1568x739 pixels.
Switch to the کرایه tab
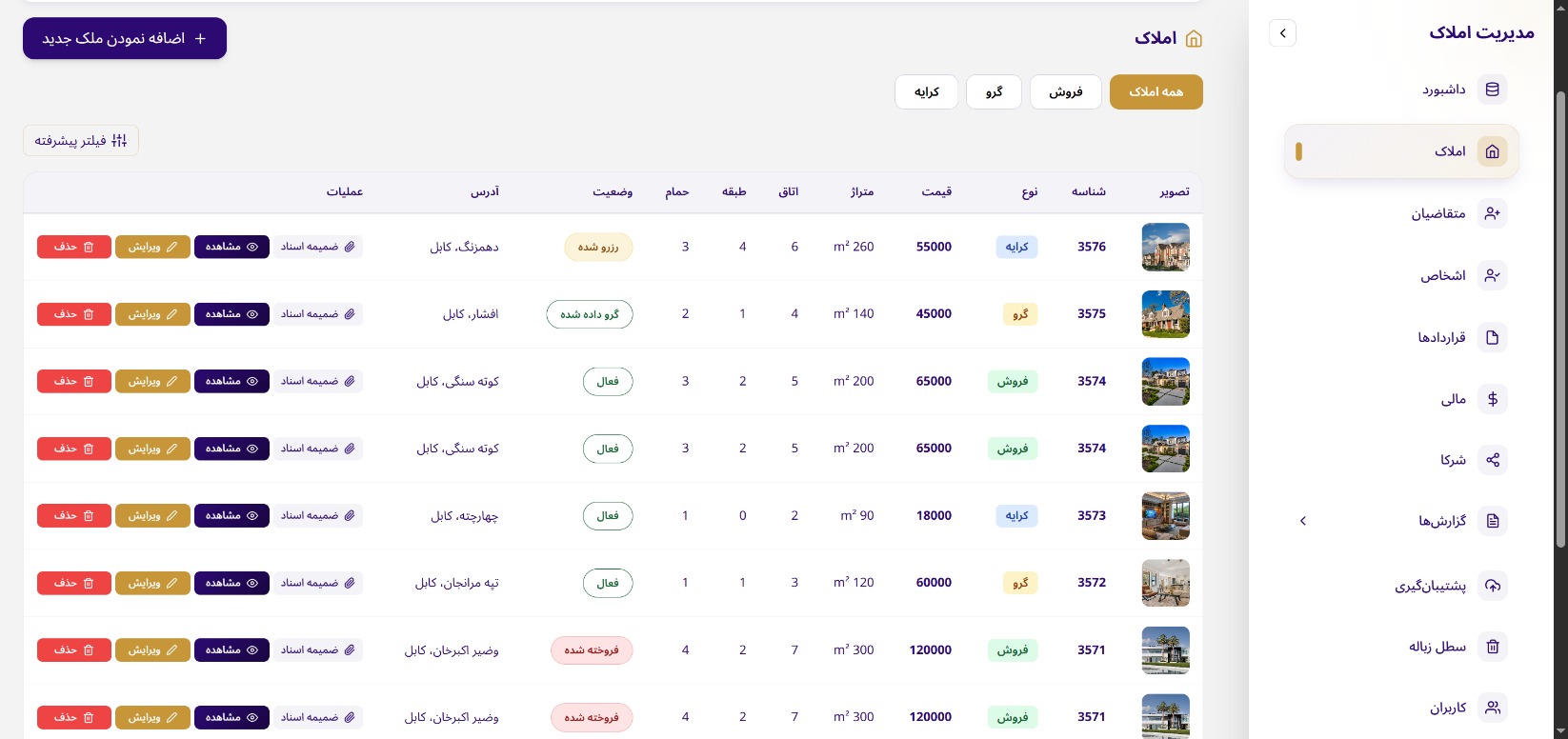click(x=926, y=92)
